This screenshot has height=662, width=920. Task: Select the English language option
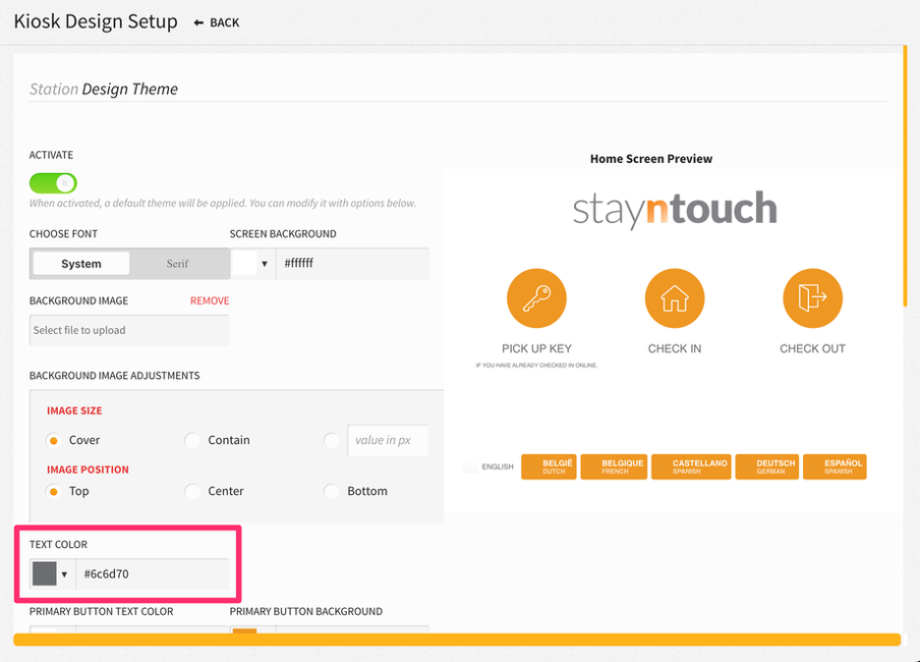tap(488, 467)
